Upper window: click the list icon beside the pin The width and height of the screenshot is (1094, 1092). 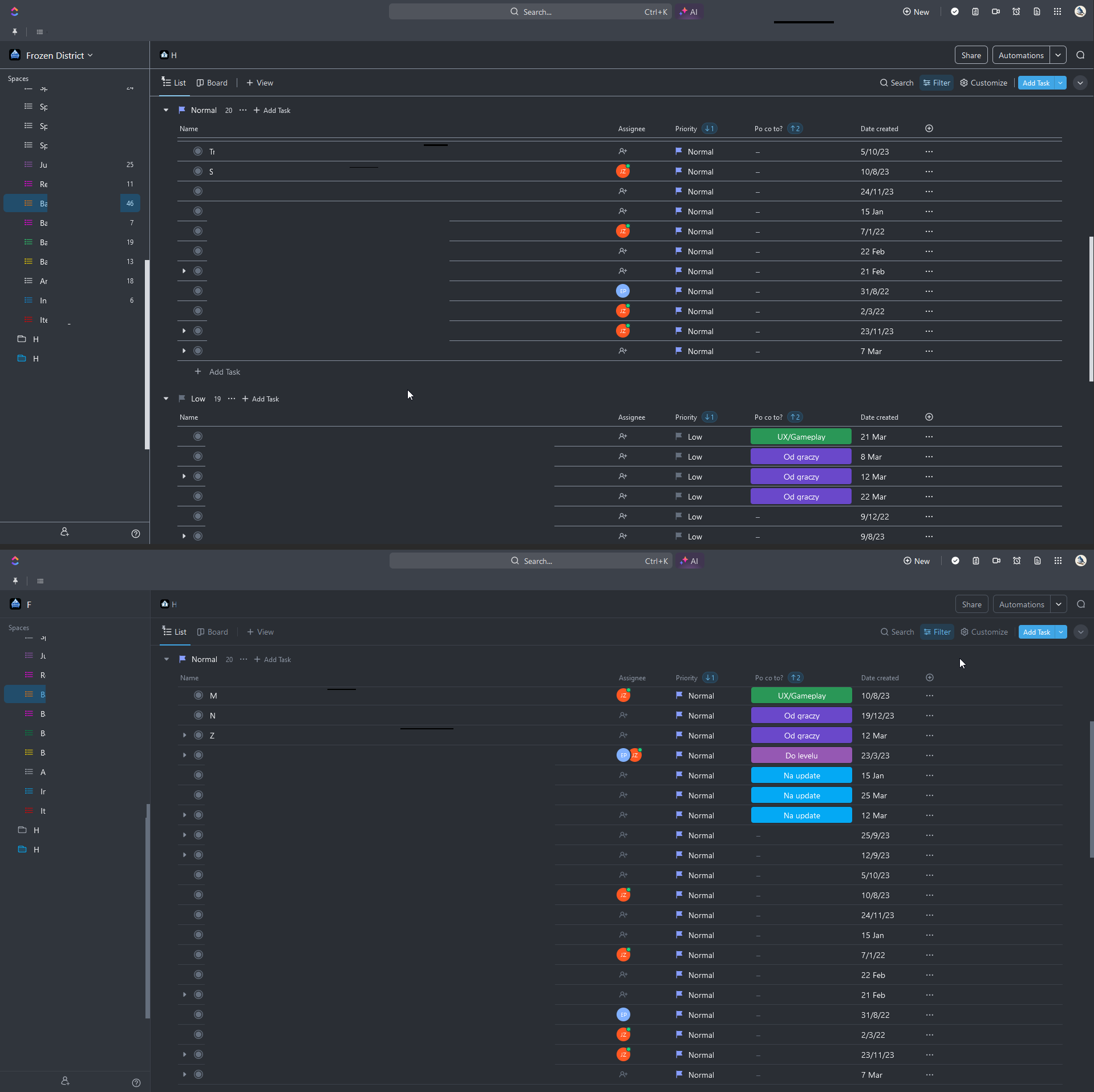pos(40,32)
